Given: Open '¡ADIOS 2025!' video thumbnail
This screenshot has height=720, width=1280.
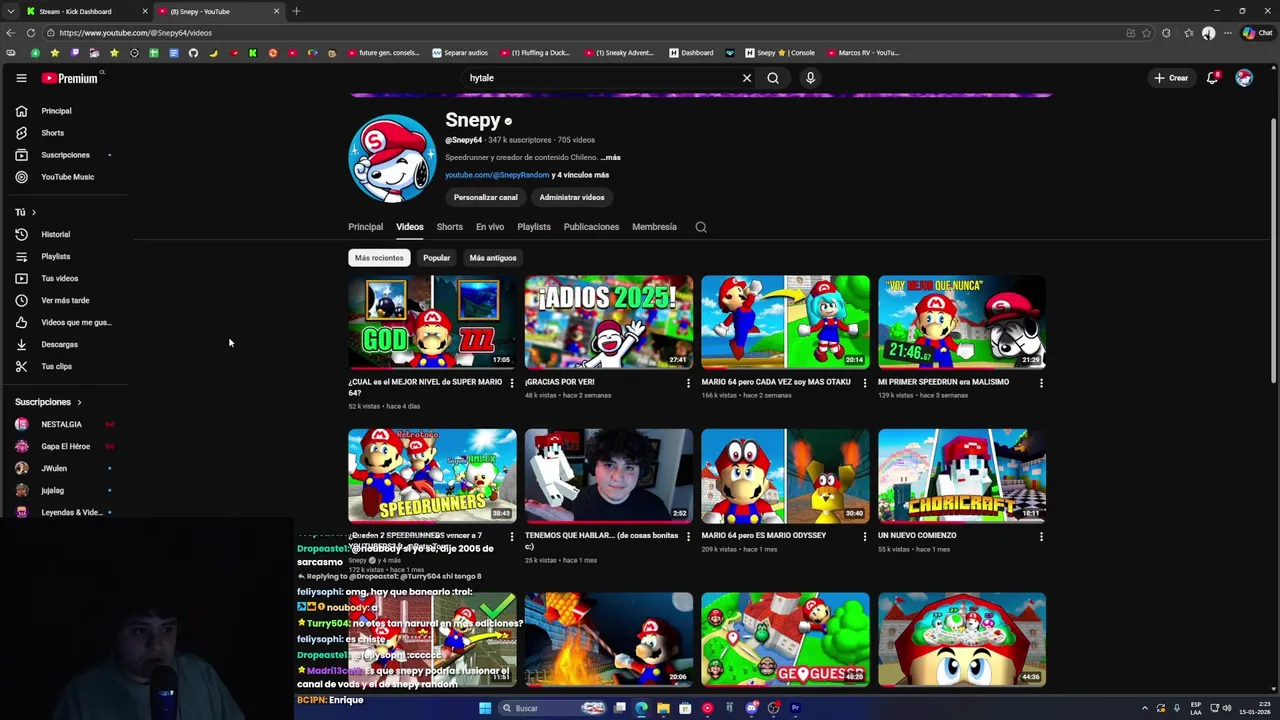Looking at the screenshot, I should coord(609,322).
